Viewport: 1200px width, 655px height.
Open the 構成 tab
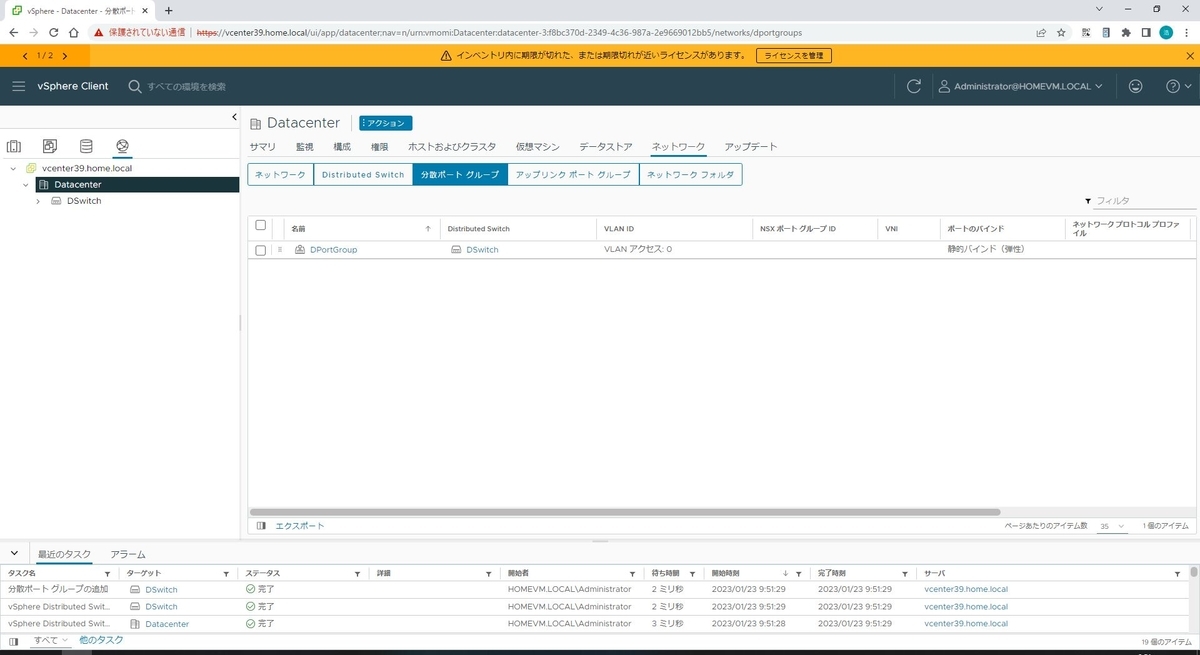(342, 147)
